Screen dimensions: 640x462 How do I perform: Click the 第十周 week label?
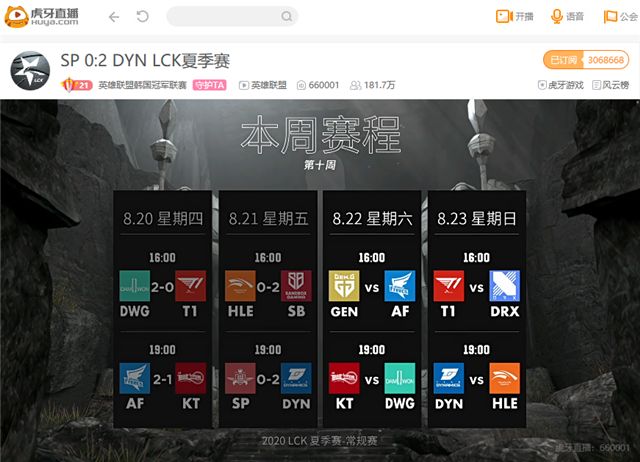pyautogui.click(x=320, y=165)
